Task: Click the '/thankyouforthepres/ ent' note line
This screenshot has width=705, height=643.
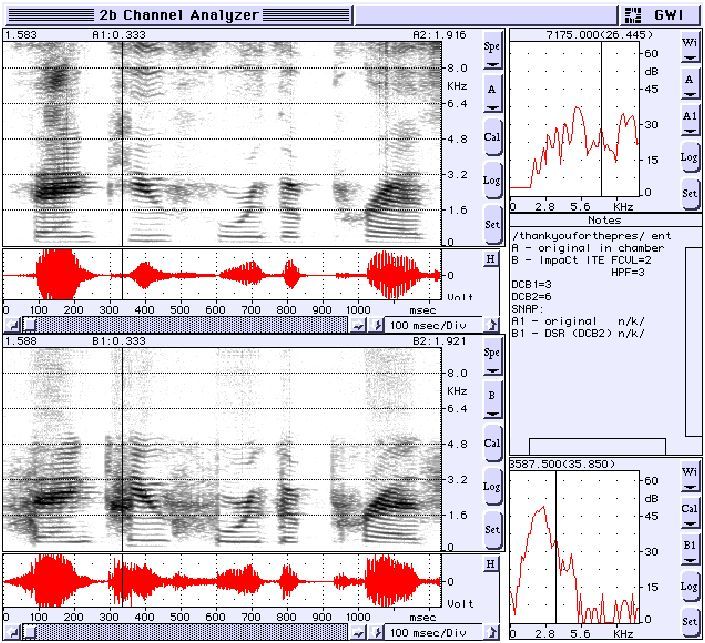Action: (x=591, y=236)
